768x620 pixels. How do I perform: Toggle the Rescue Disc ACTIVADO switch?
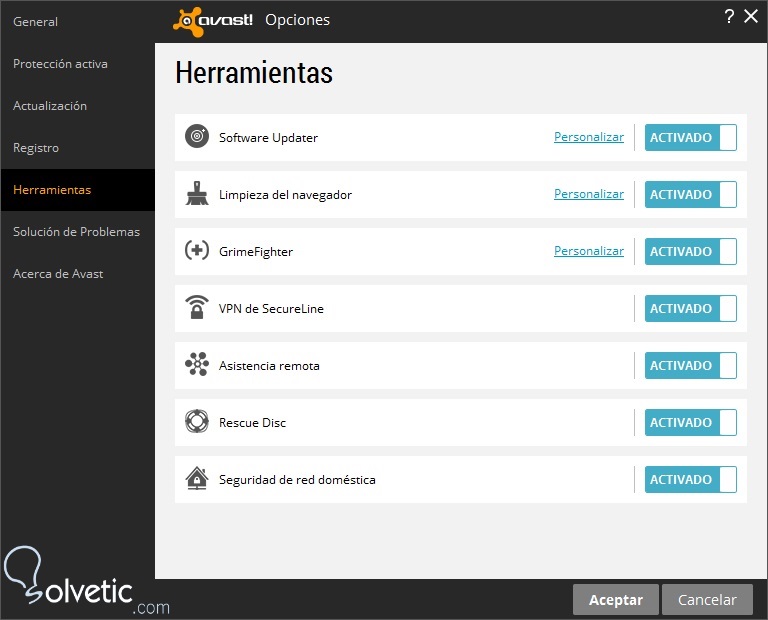point(691,422)
